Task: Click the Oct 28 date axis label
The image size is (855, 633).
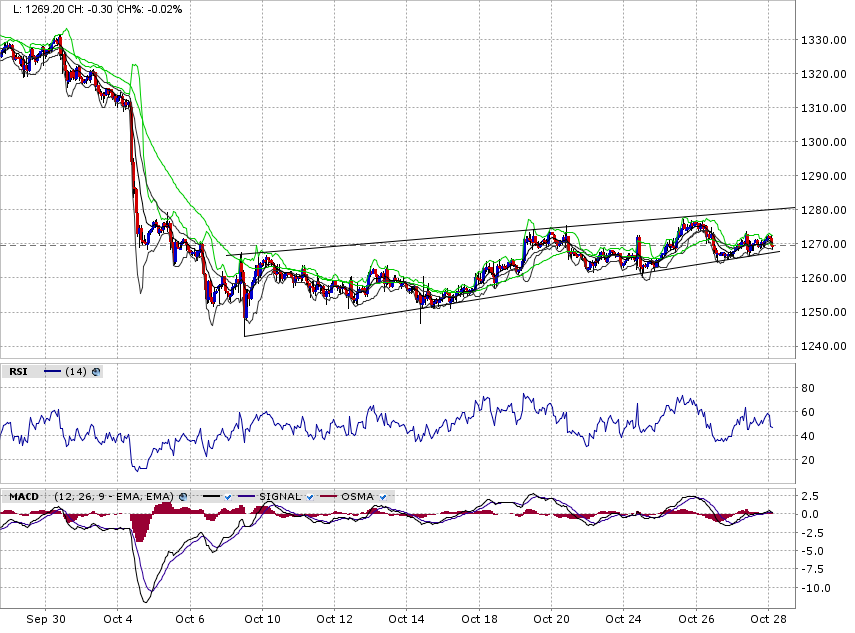Action: (x=768, y=619)
